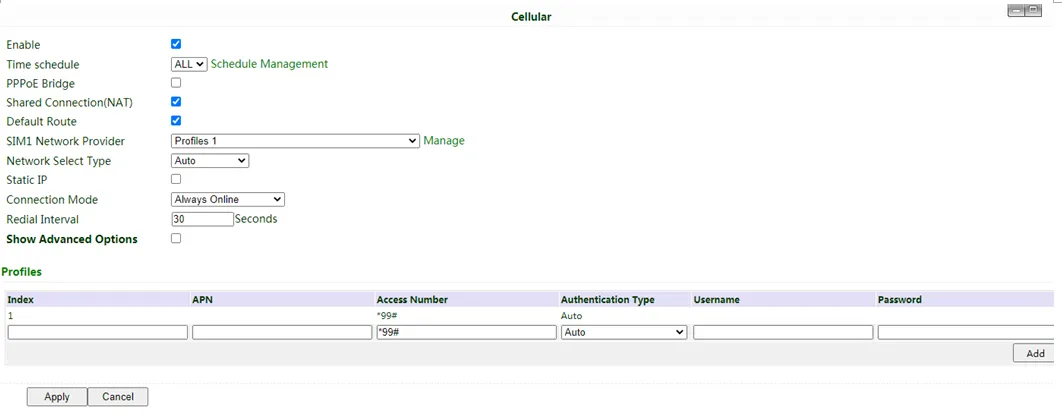1062x416 pixels.
Task: Click the Access Number input containing *99#
Action: [467, 333]
